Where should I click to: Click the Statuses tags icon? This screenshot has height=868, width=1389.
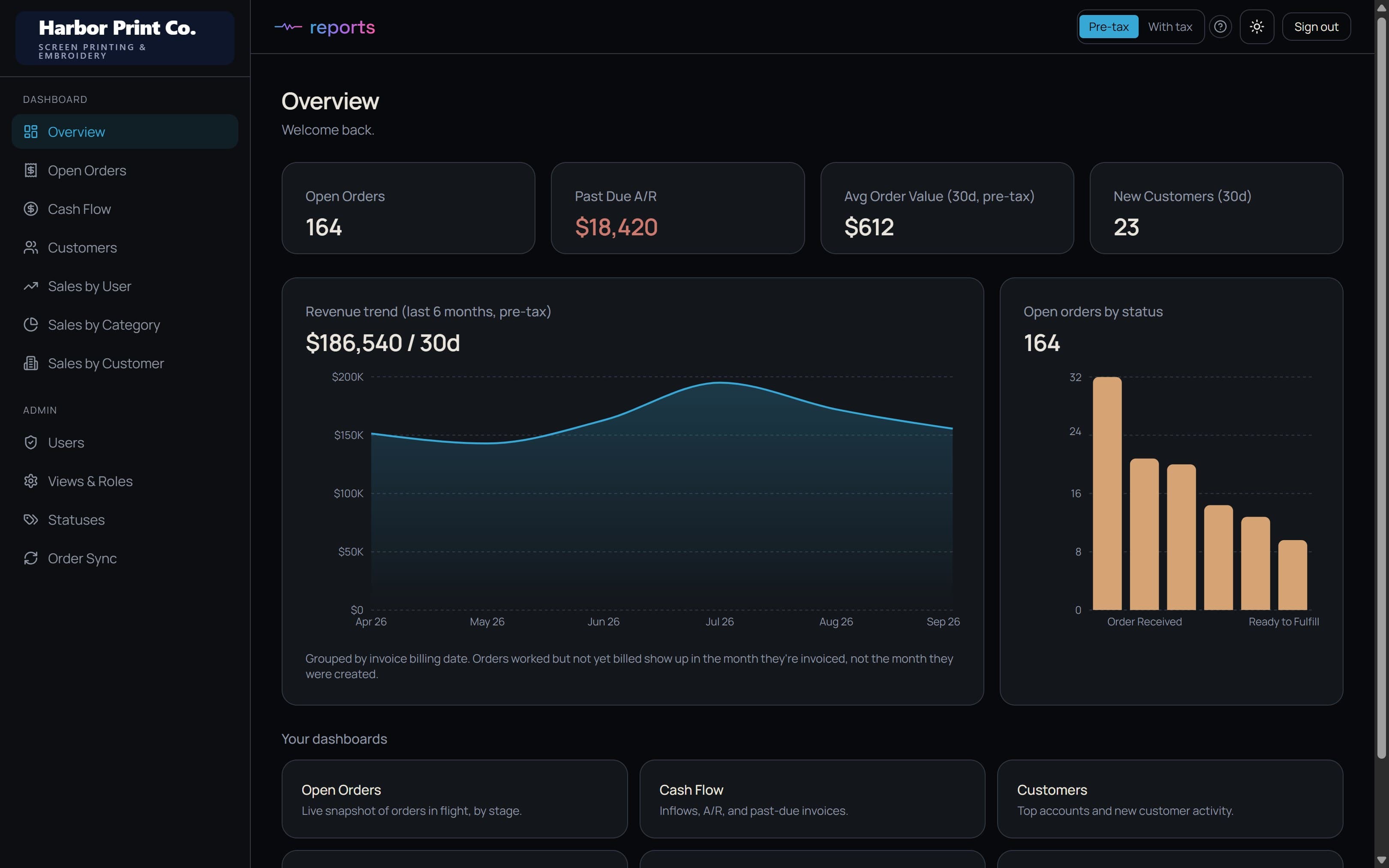(31, 520)
